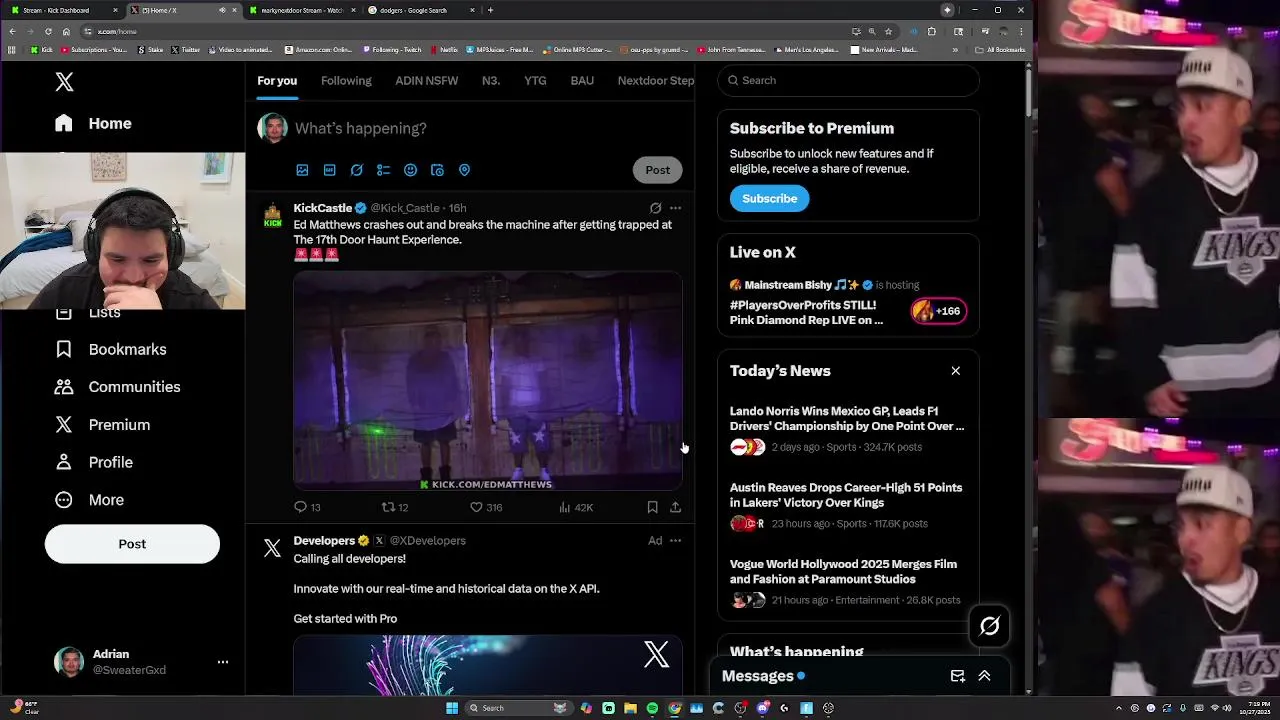Open Spotify from the taskbar

652,708
